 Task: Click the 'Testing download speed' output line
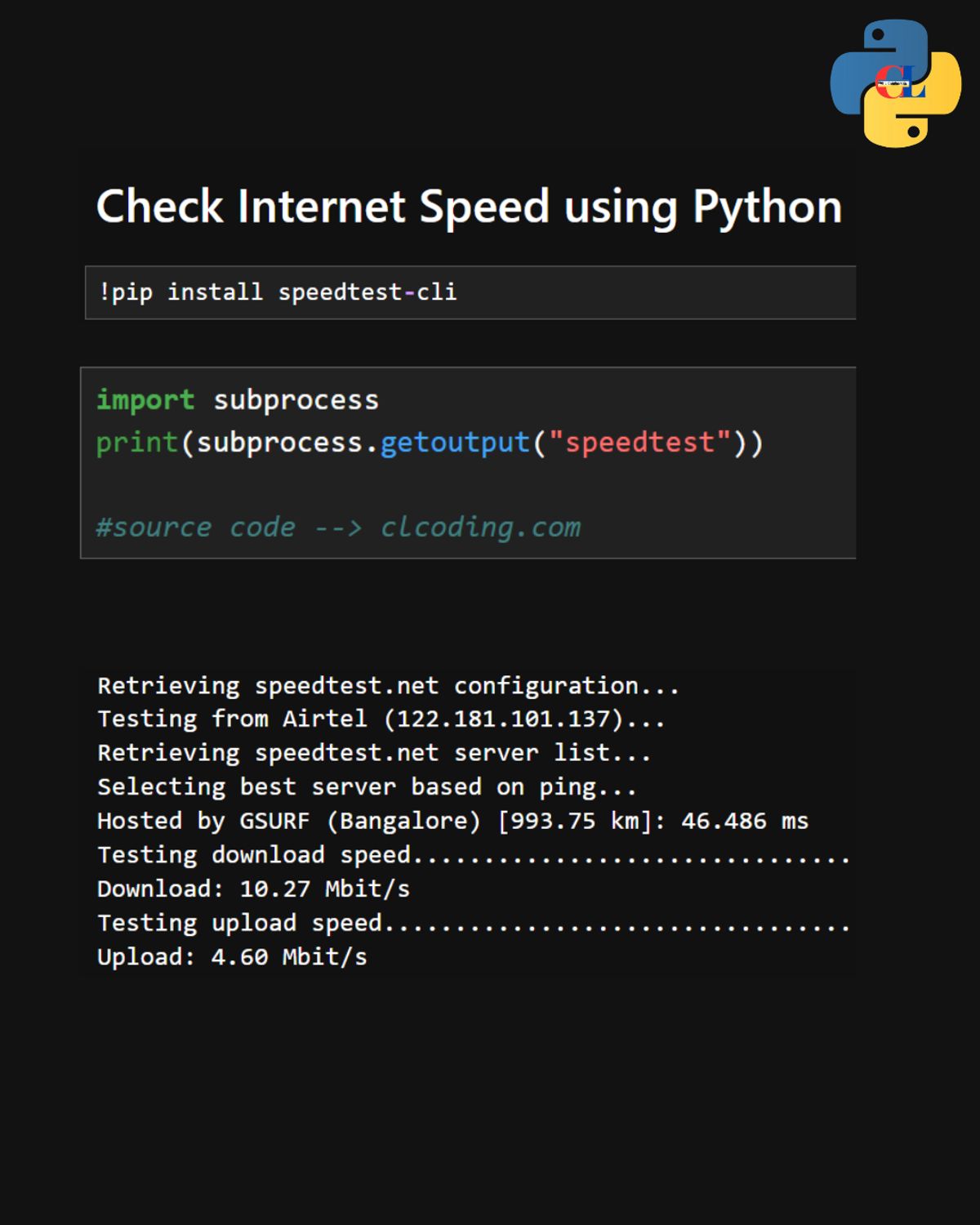pyautogui.click(x=474, y=855)
